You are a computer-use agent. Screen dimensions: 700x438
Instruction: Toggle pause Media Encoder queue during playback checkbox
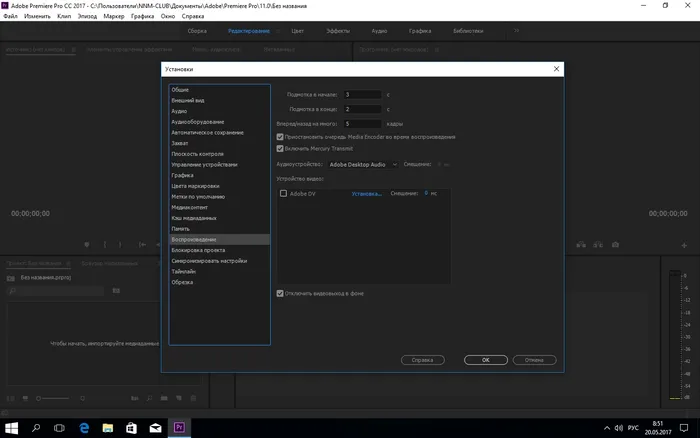click(x=280, y=137)
